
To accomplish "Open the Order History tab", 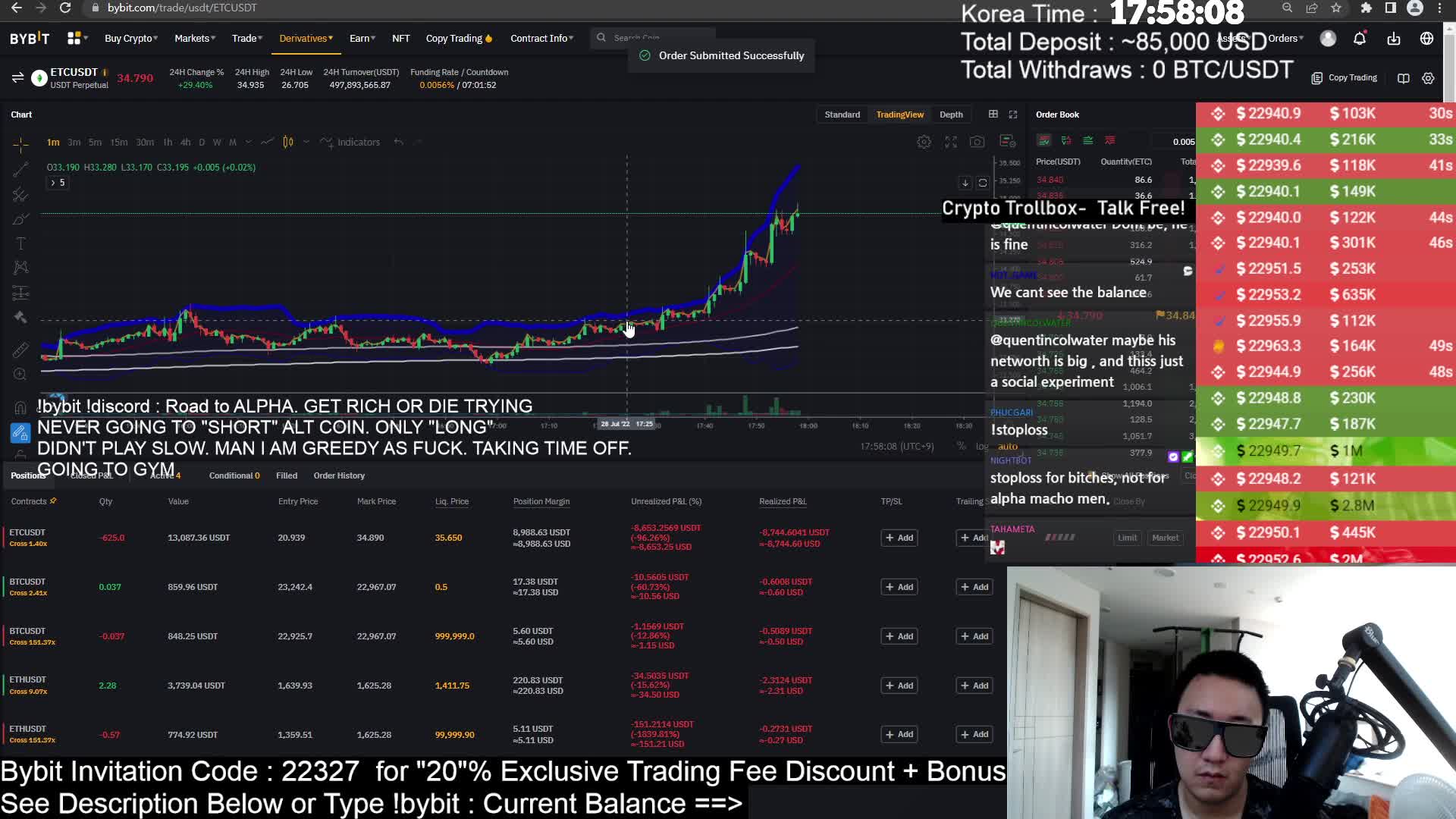I will coord(339,475).
